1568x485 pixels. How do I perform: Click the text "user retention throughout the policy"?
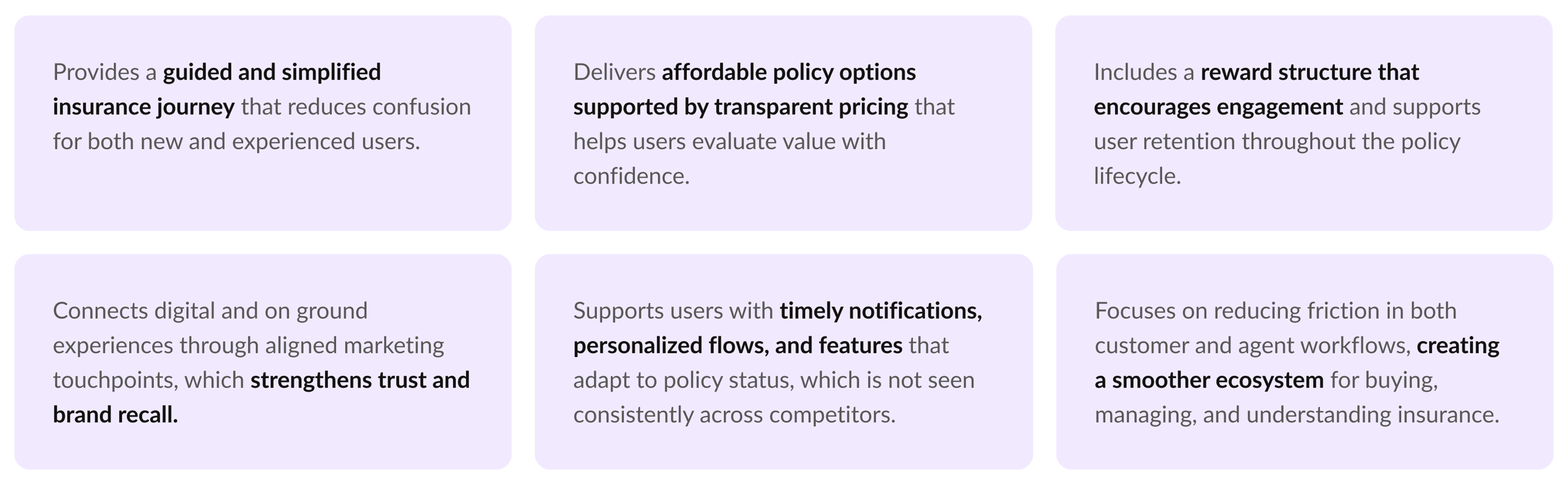(1276, 142)
